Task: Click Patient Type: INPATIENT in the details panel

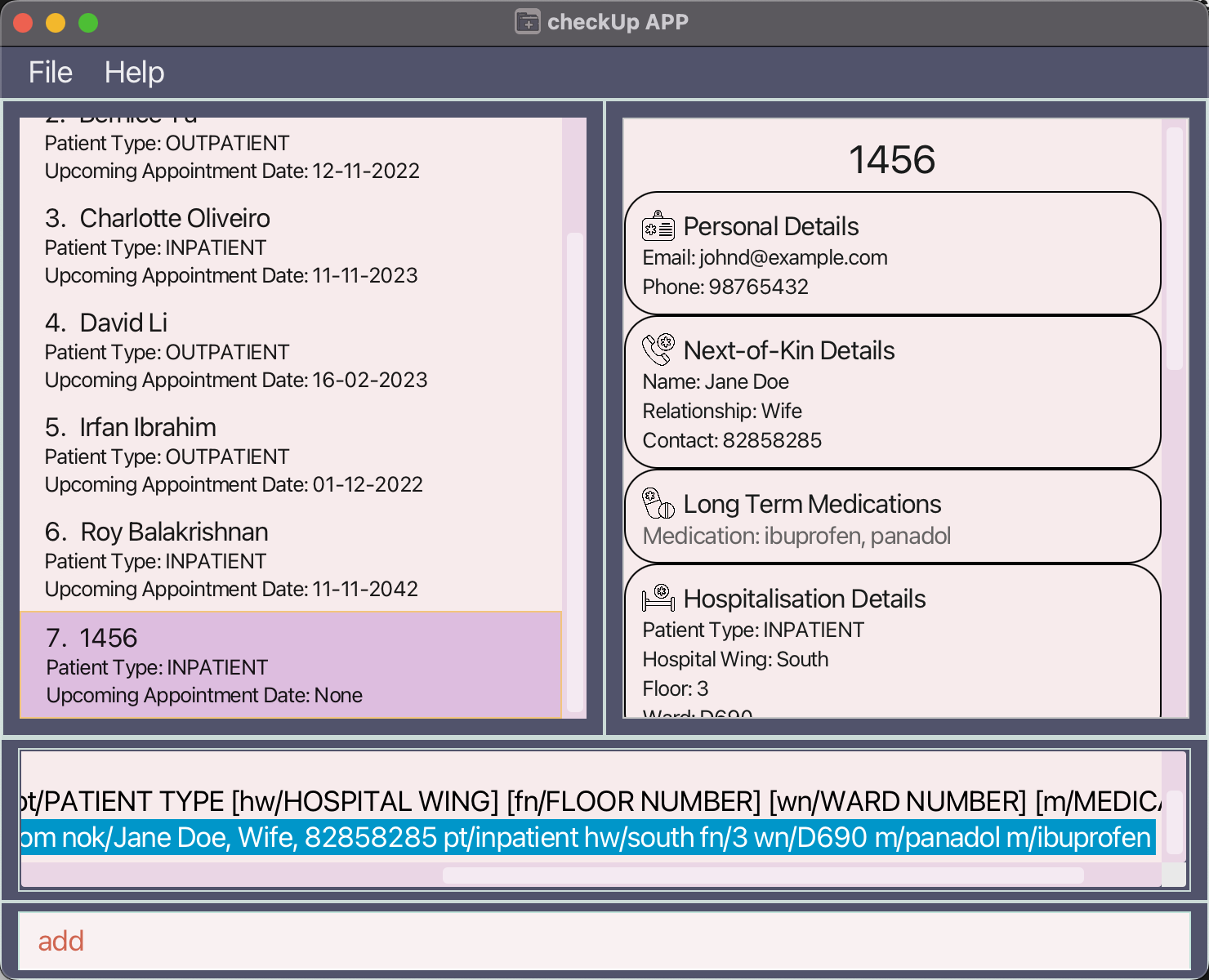Action: [753, 630]
